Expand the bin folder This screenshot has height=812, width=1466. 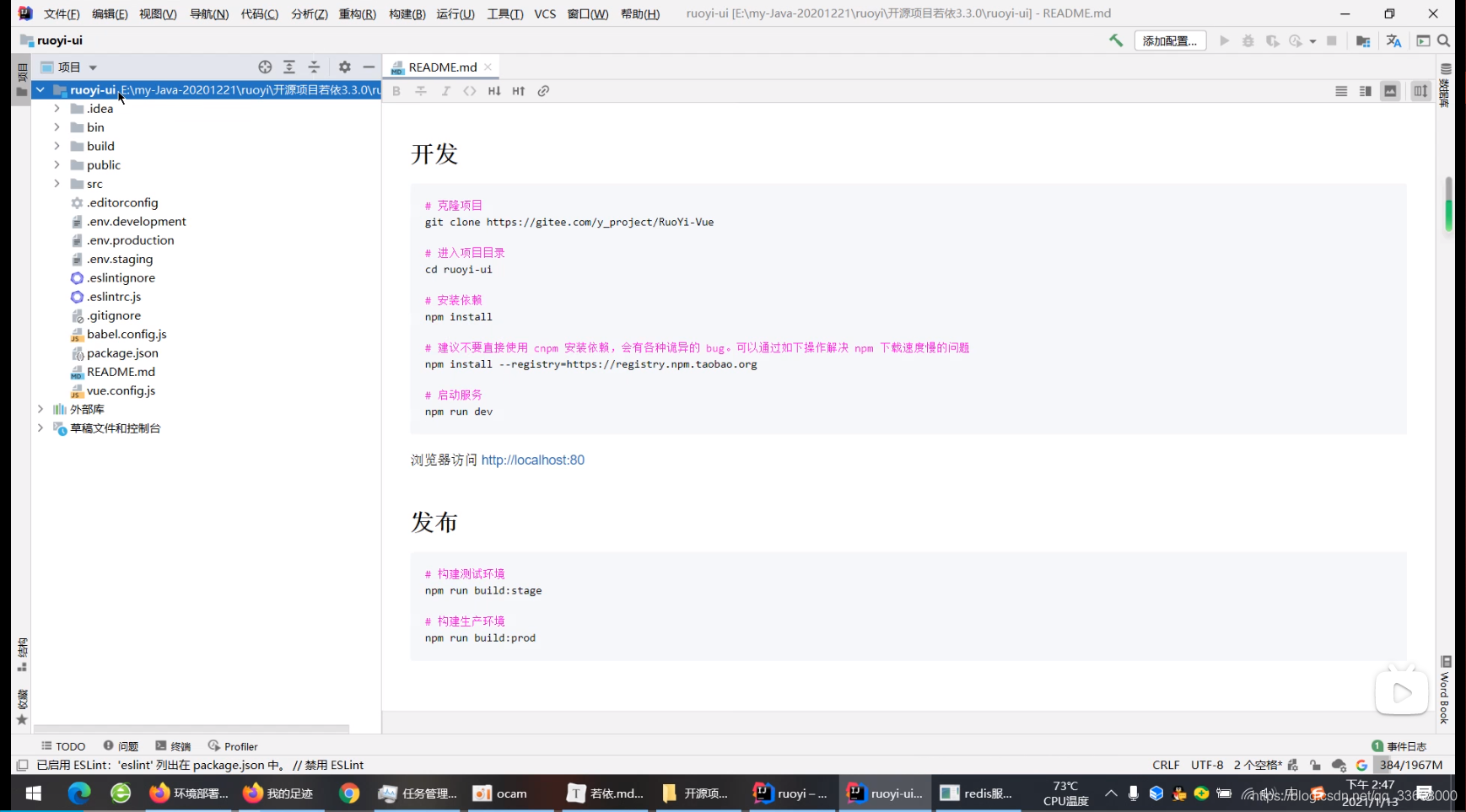[57, 127]
